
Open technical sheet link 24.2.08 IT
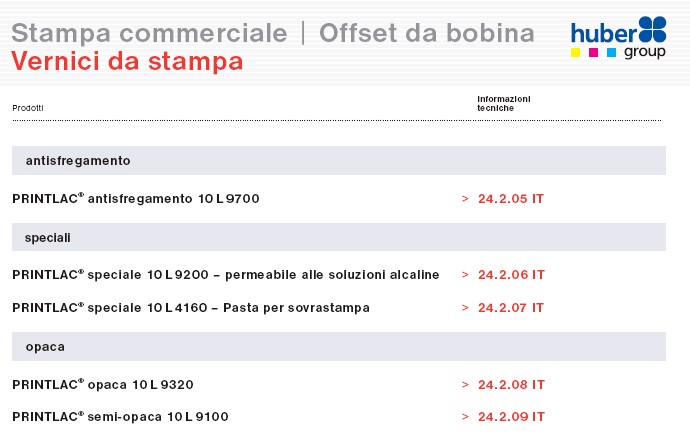tap(511, 385)
